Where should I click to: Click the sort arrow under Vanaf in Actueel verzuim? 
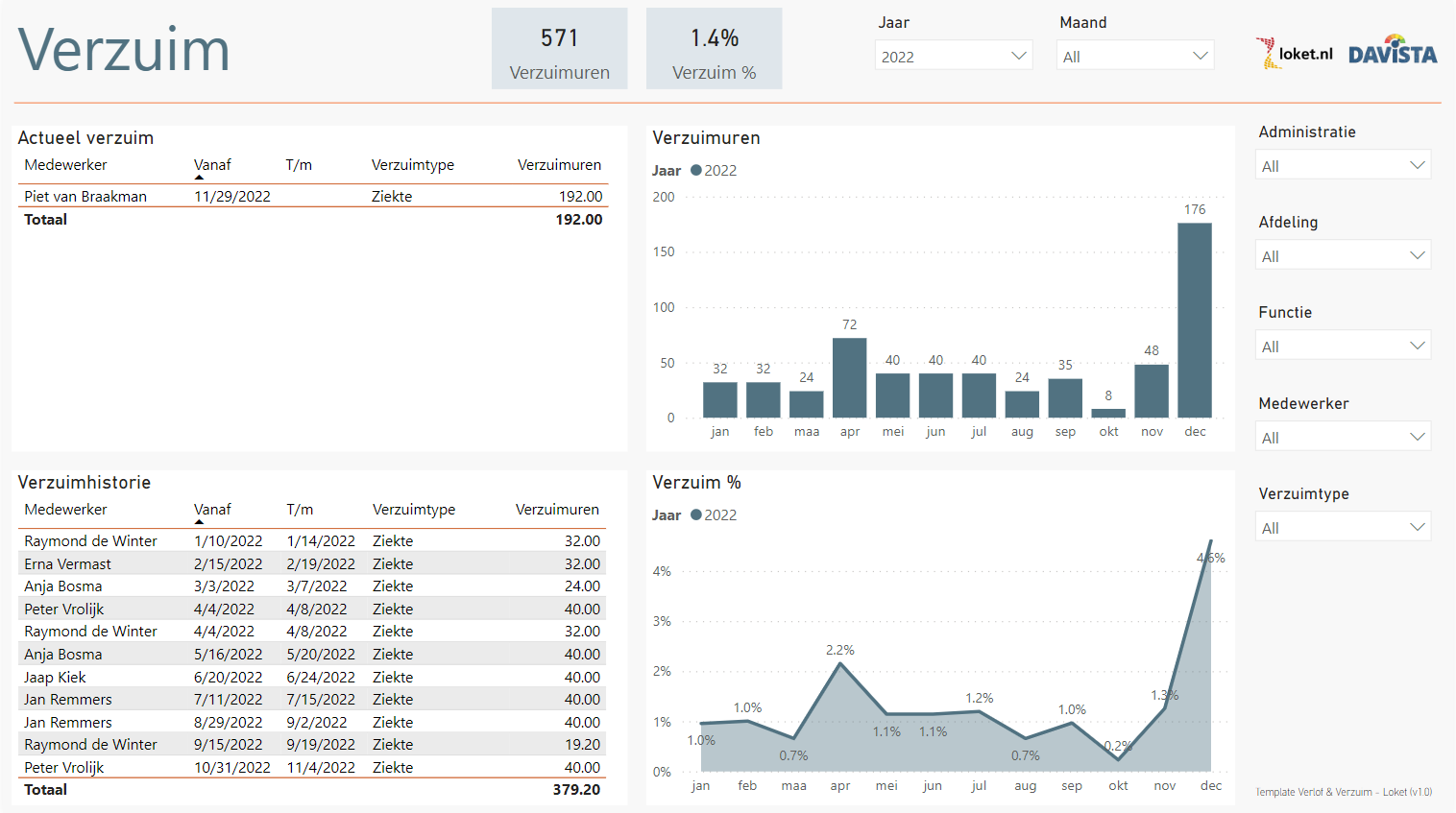click(x=199, y=178)
